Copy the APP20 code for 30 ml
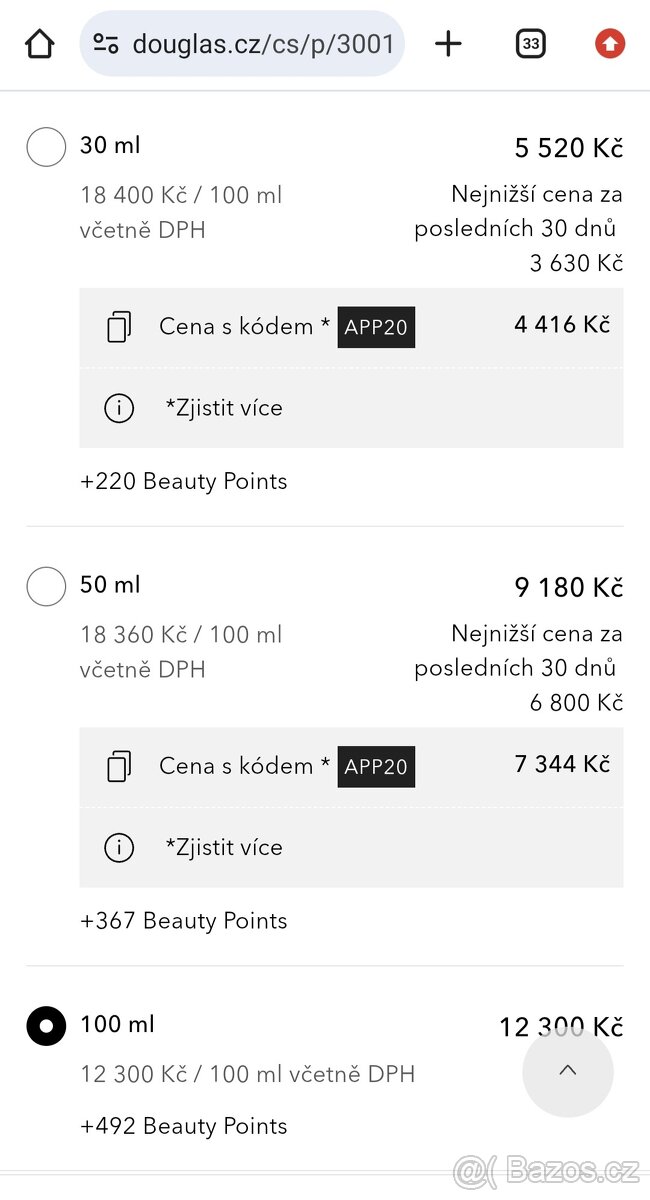This screenshot has height=1200, width=650. tap(119, 327)
